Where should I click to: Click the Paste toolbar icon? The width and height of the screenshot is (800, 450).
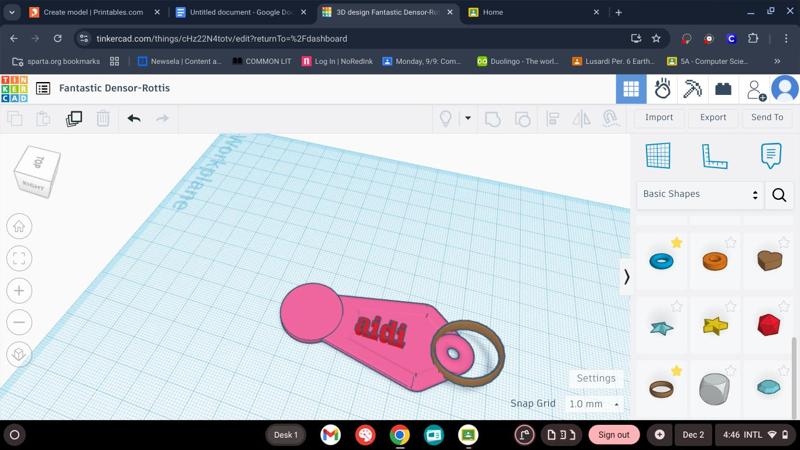[43, 119]
